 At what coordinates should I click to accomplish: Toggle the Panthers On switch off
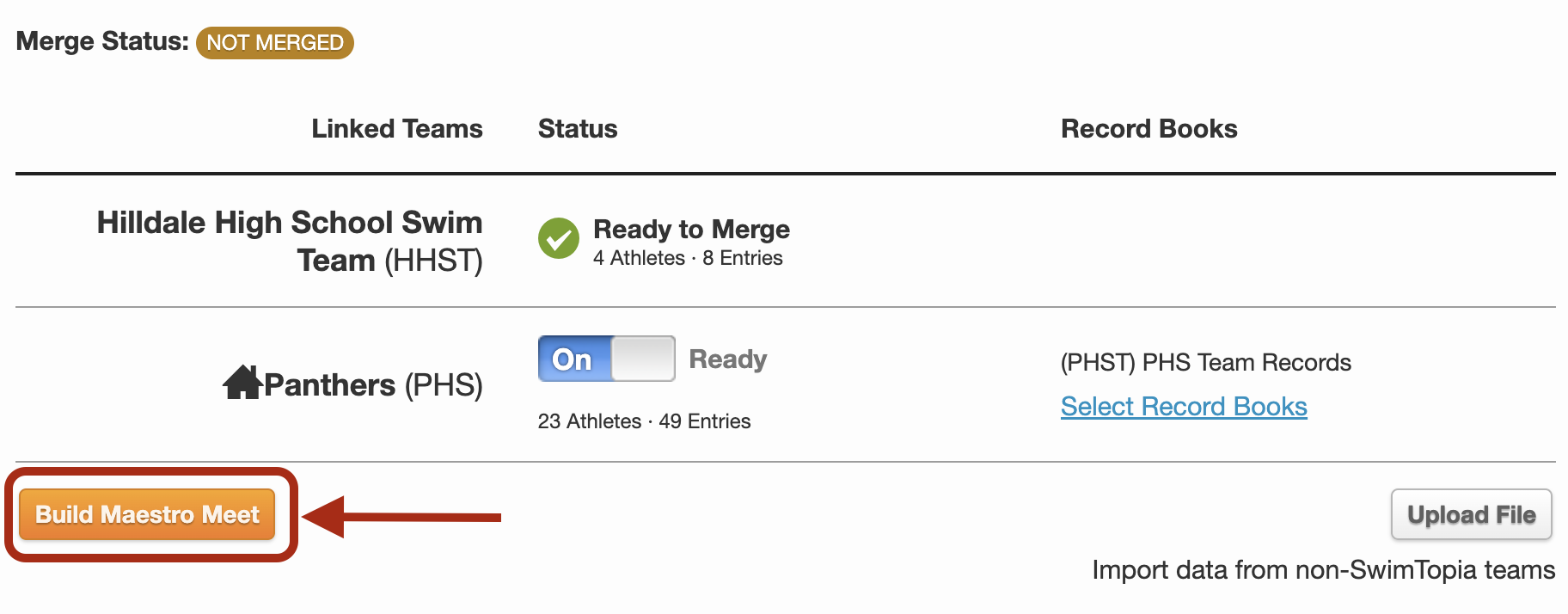[x=607, y=359]
